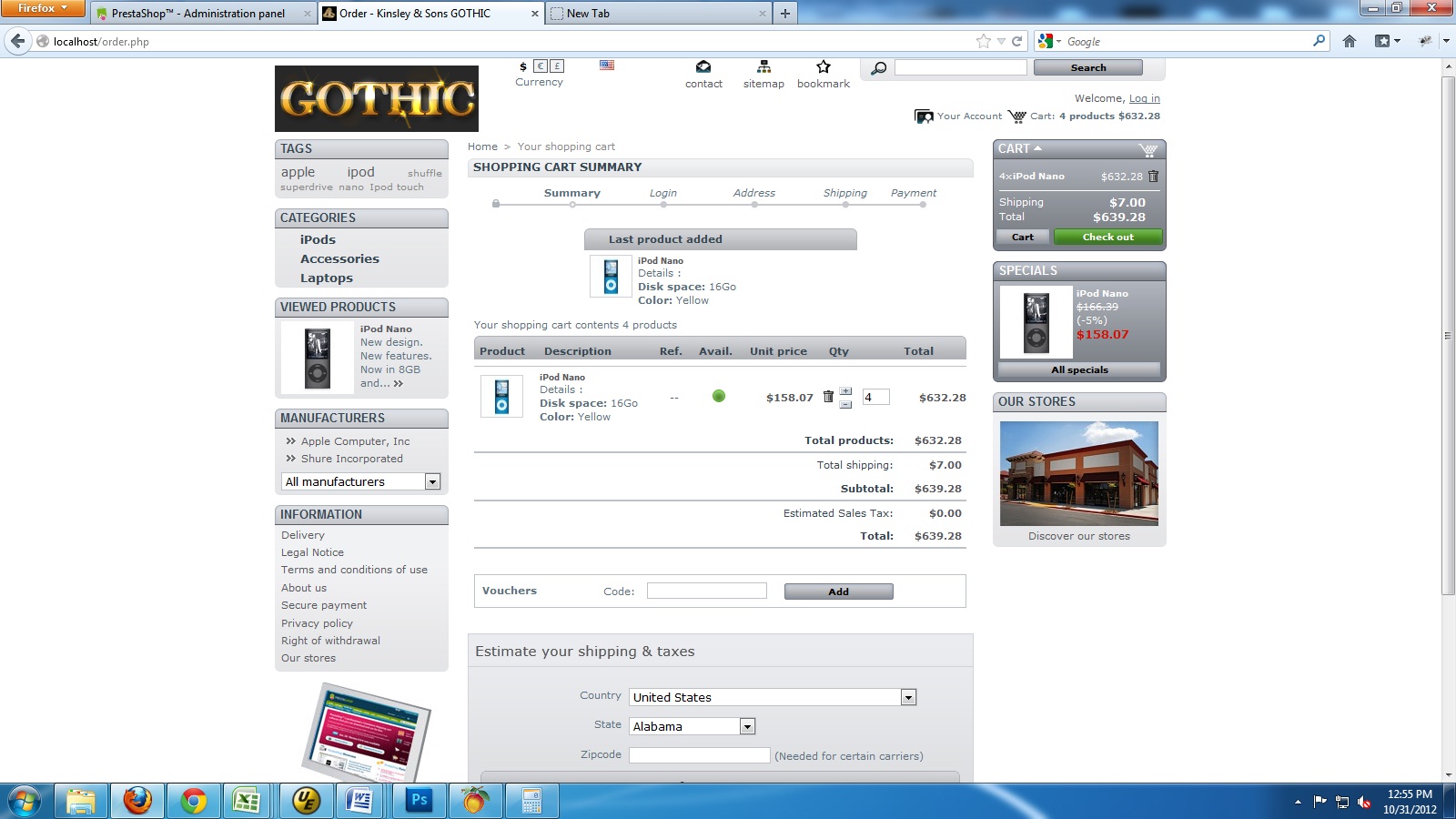Open the Accessories category

[339, 258]
